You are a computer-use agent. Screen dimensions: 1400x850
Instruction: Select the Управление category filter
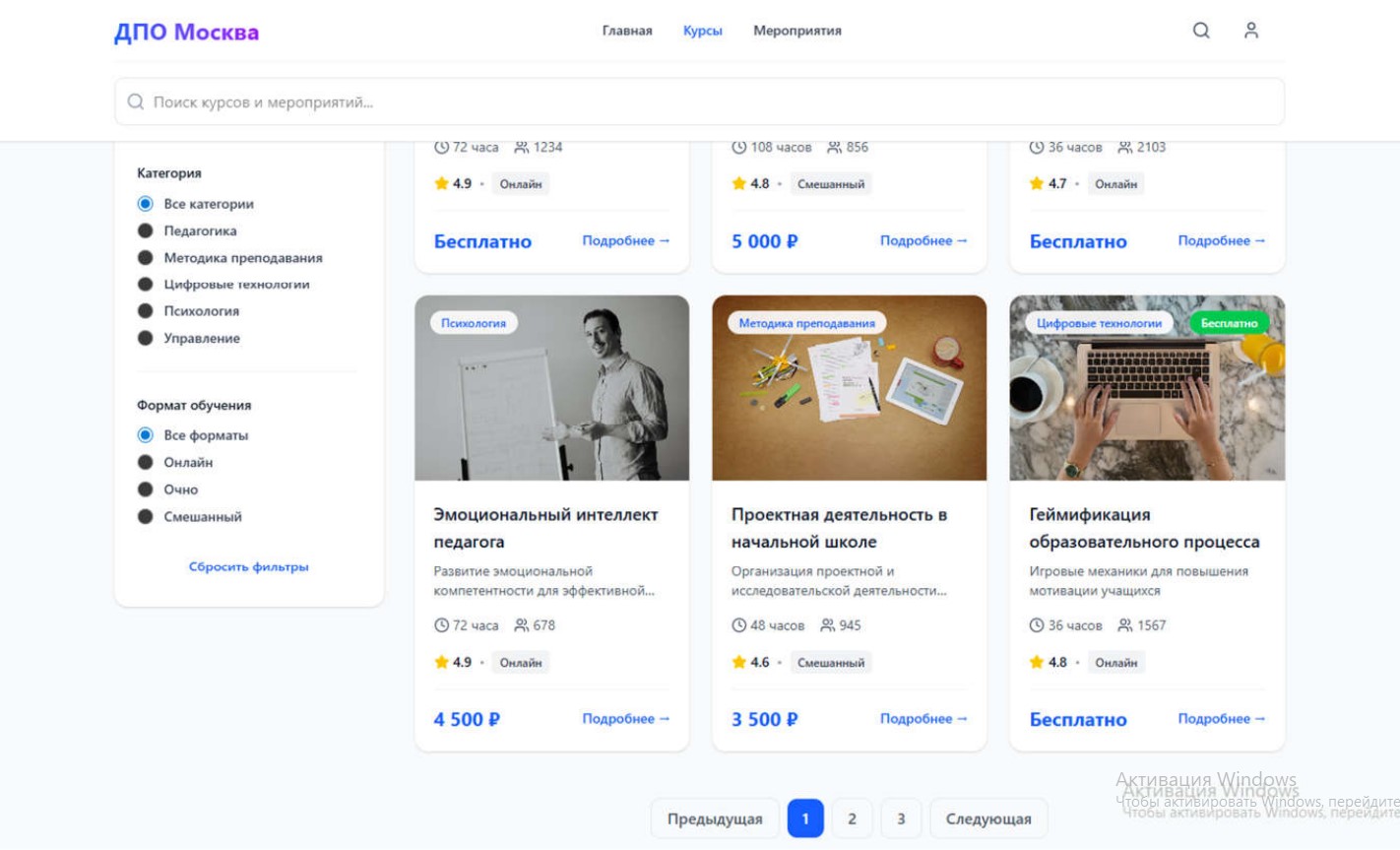(146, 338)
